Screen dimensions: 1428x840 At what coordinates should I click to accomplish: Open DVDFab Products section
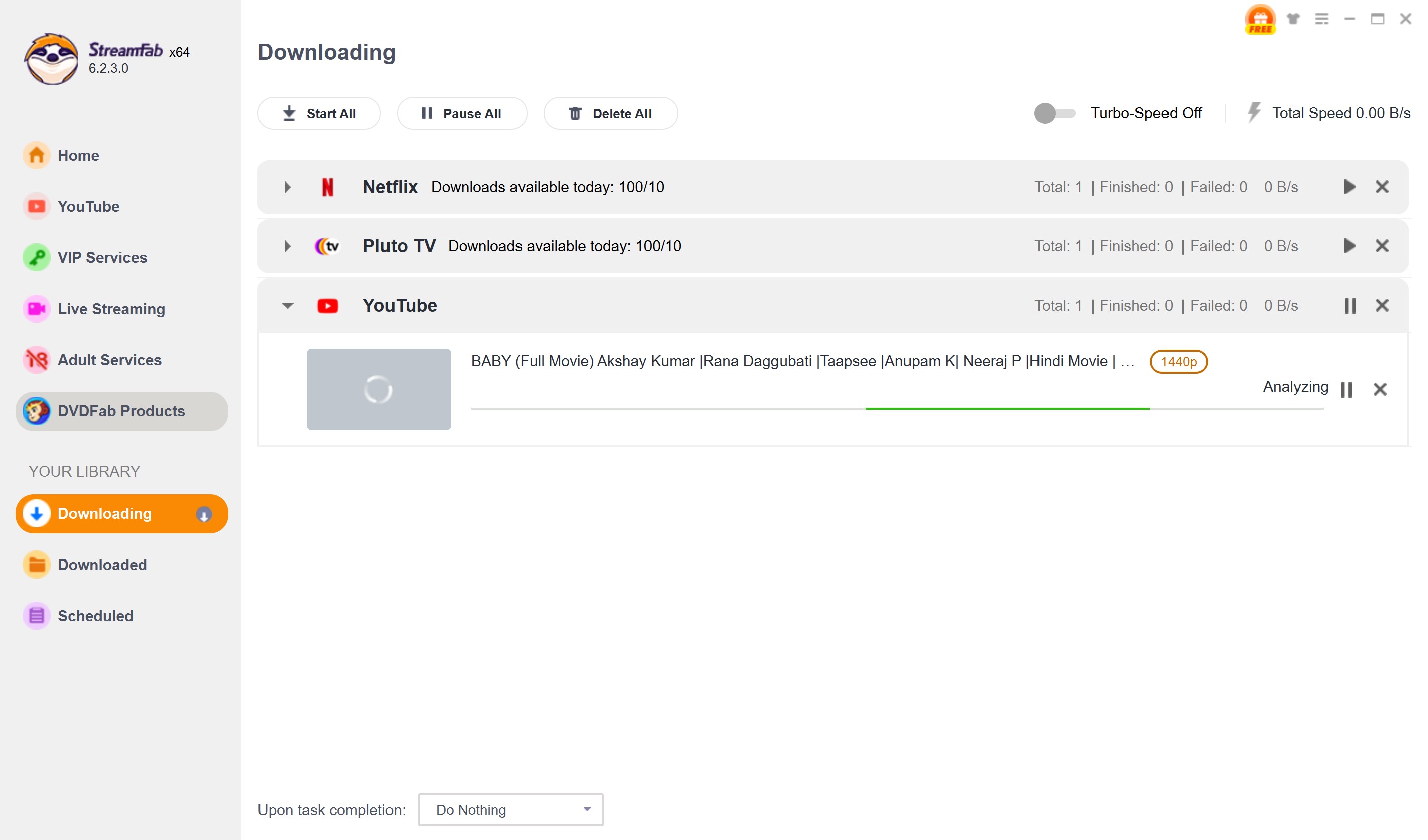point(121,411)
